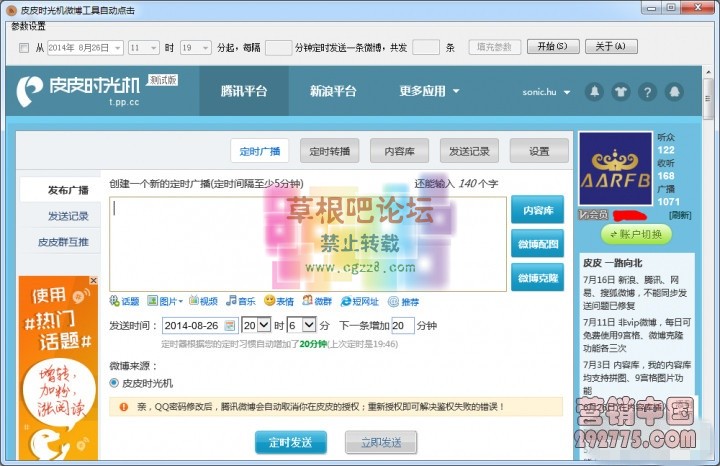Click the 立即发送 button
The image size is (720, 466).
coord(381,442)
